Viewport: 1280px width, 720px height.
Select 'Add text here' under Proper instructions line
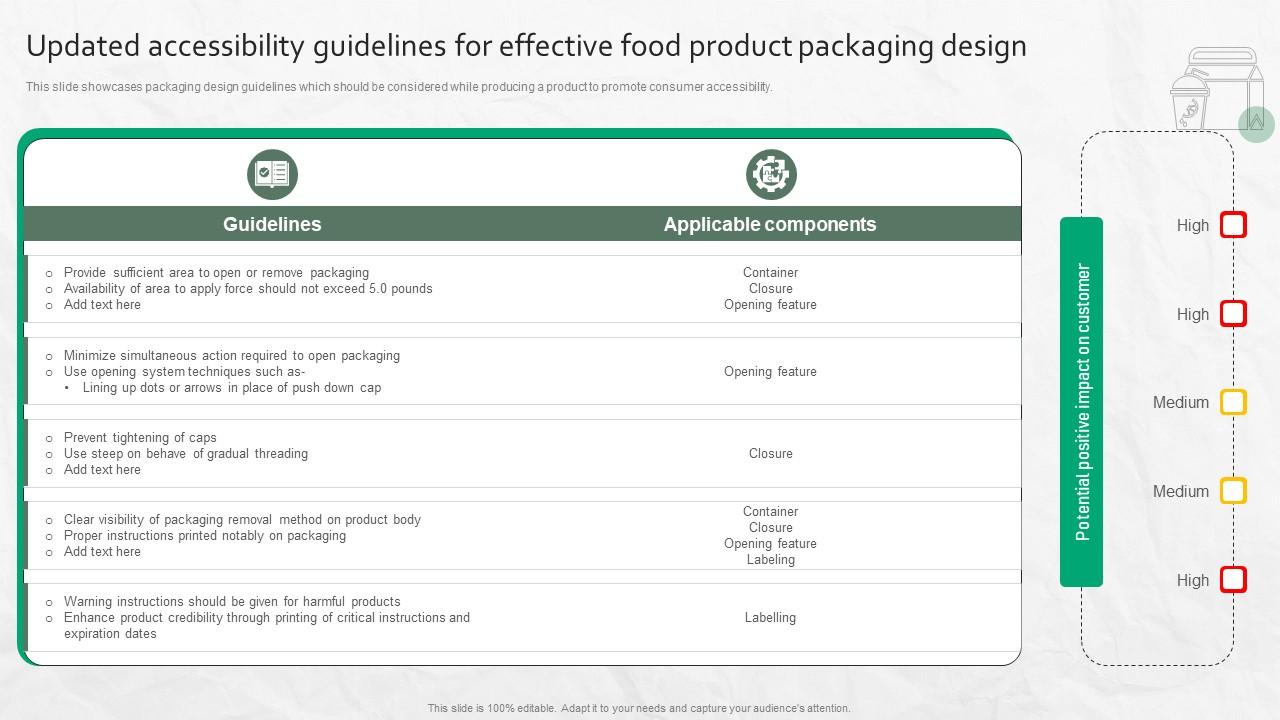coord(102,551)
